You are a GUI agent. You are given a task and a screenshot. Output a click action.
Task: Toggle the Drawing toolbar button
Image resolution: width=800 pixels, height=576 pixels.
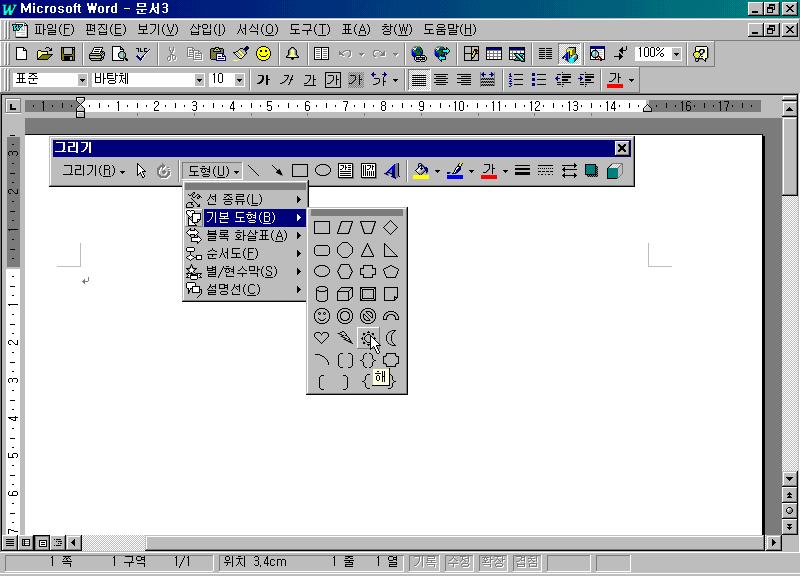[569, 54]
